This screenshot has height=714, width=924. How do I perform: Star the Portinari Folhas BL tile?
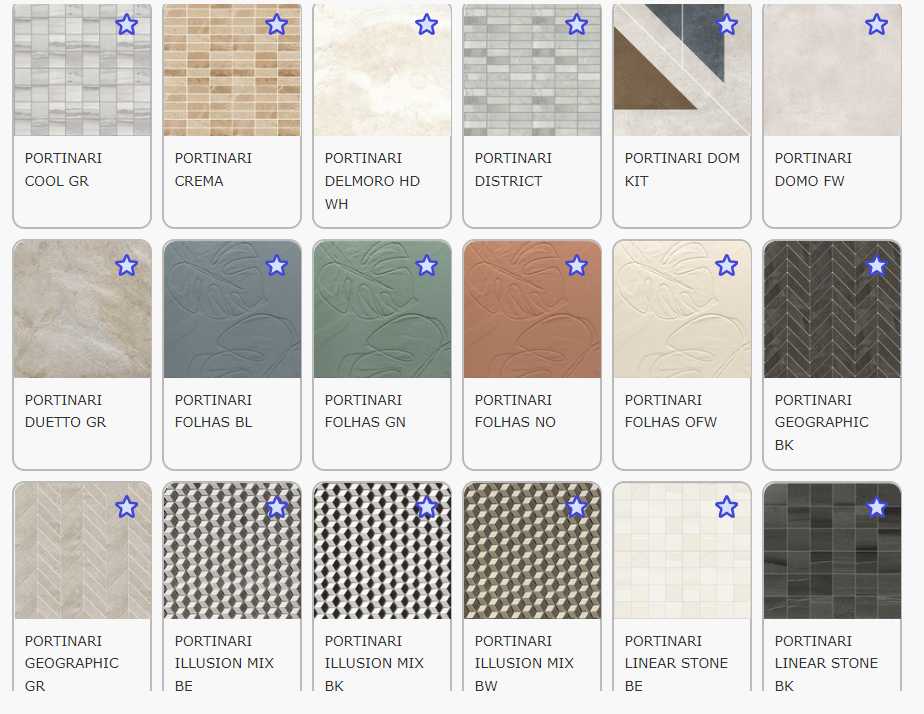276,265
